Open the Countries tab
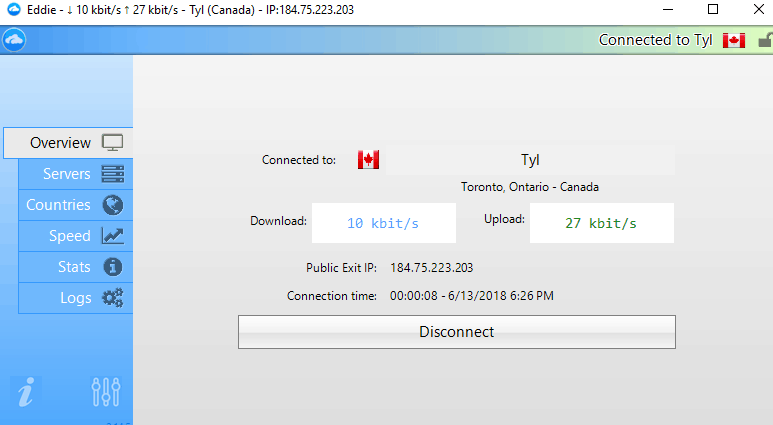 pos(75,205)
